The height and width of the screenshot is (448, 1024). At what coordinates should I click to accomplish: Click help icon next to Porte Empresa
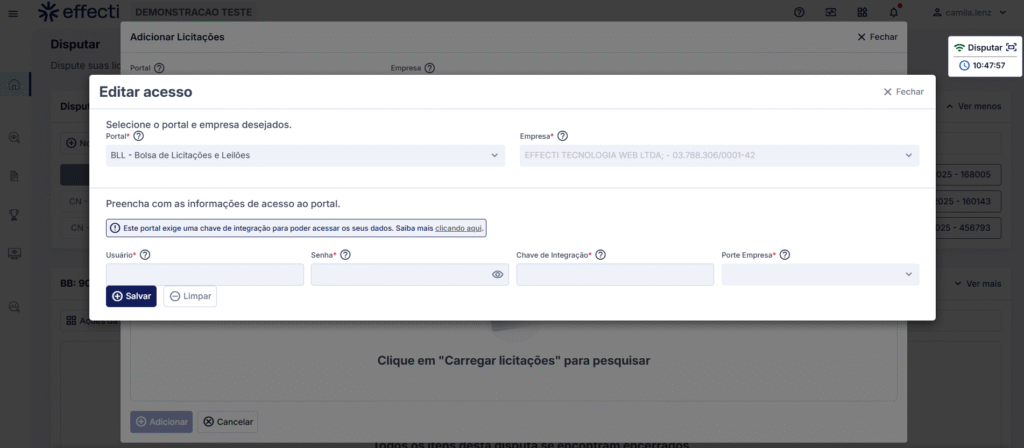[785, 255]
